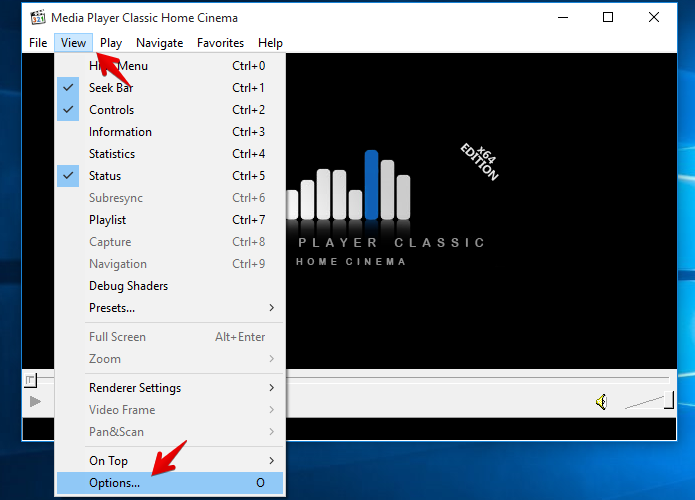Toggle the Seek Bar menu item

pos(170,88)
